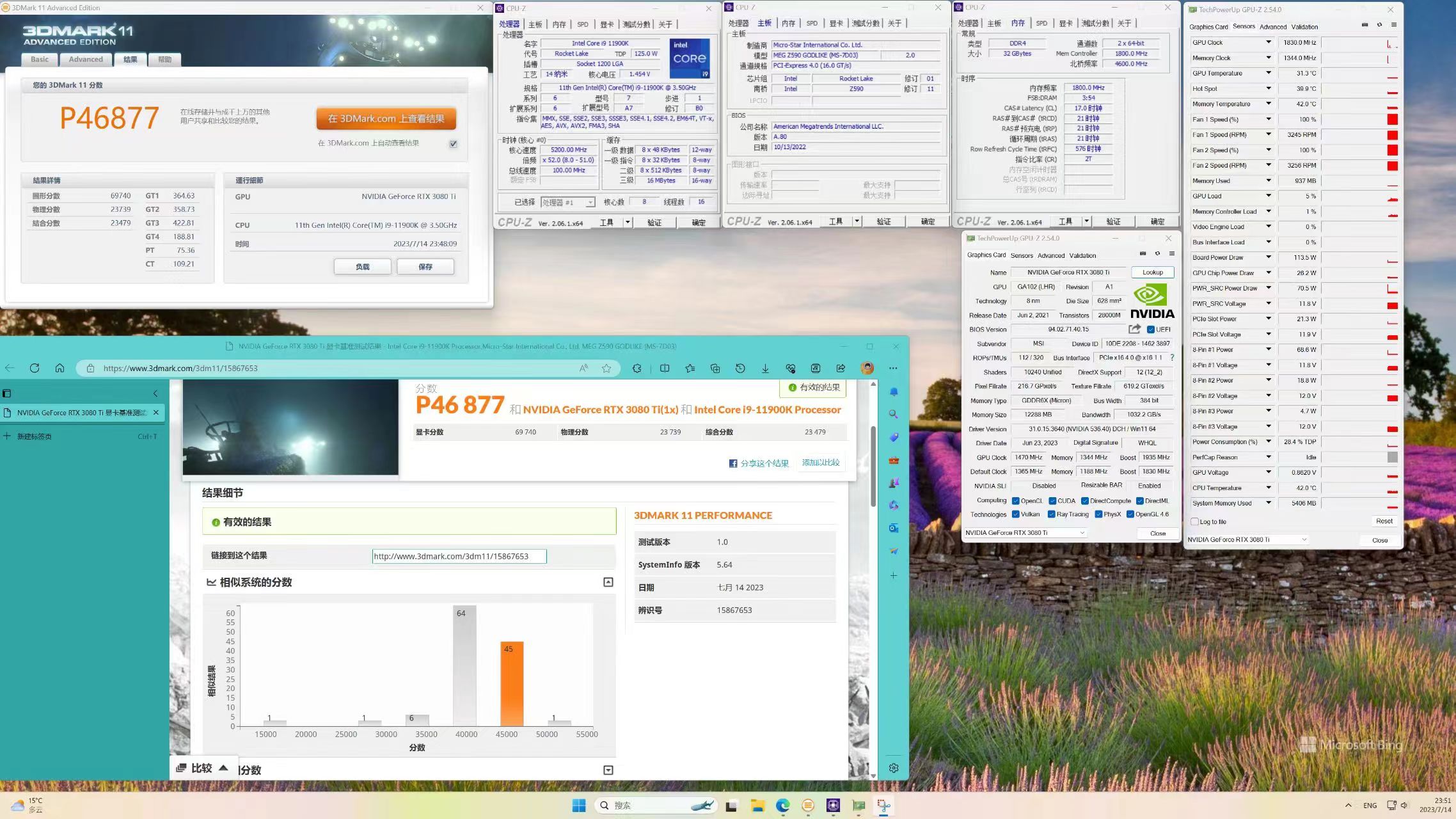This screenshot has width=1456, height=819.
Task: Open Edge sidebar customization gear
Action: click(894, 768)
